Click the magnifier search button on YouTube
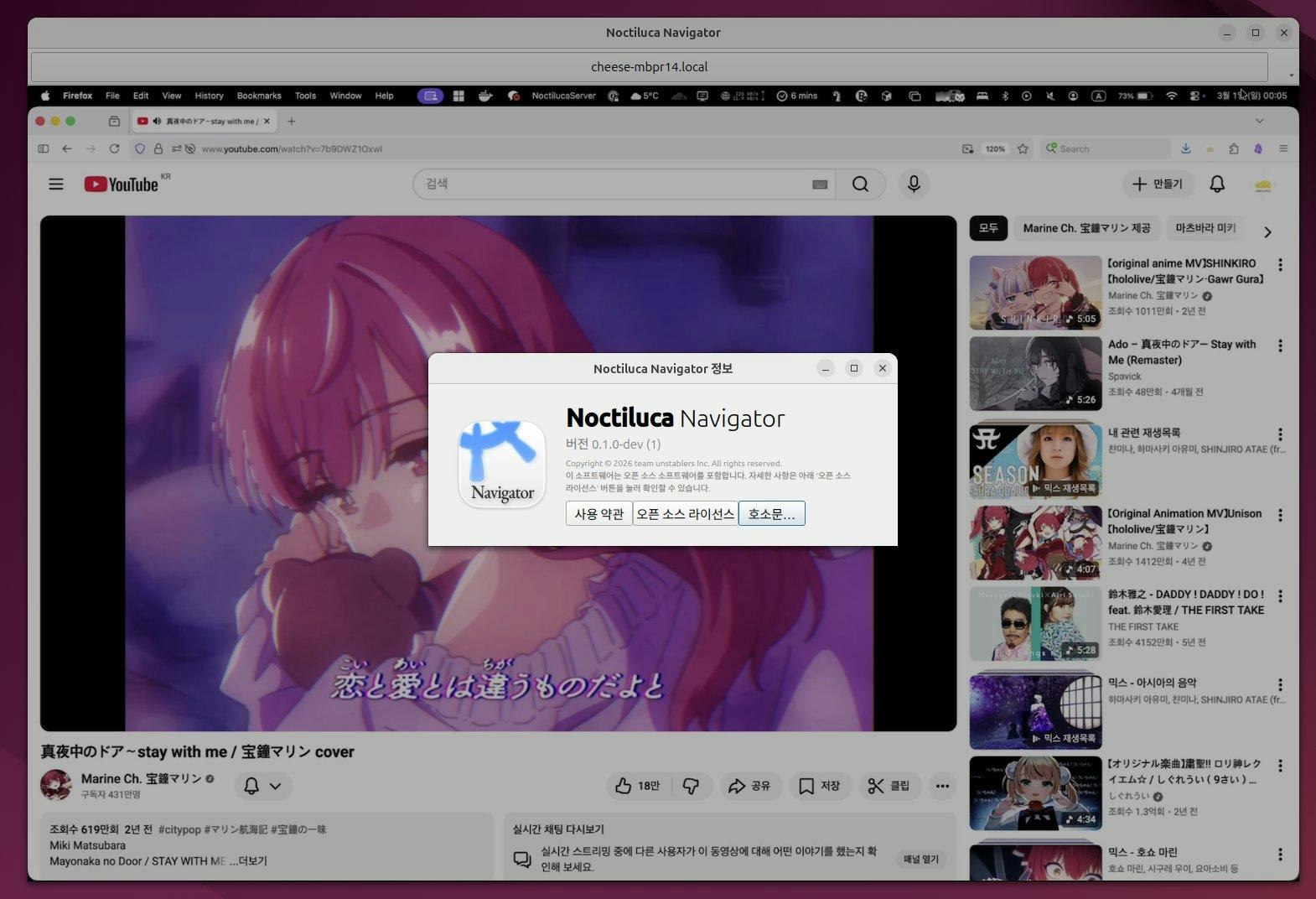Image resolution: width=1316 pixels, height=899 pixels. click(x=860, y=184)
